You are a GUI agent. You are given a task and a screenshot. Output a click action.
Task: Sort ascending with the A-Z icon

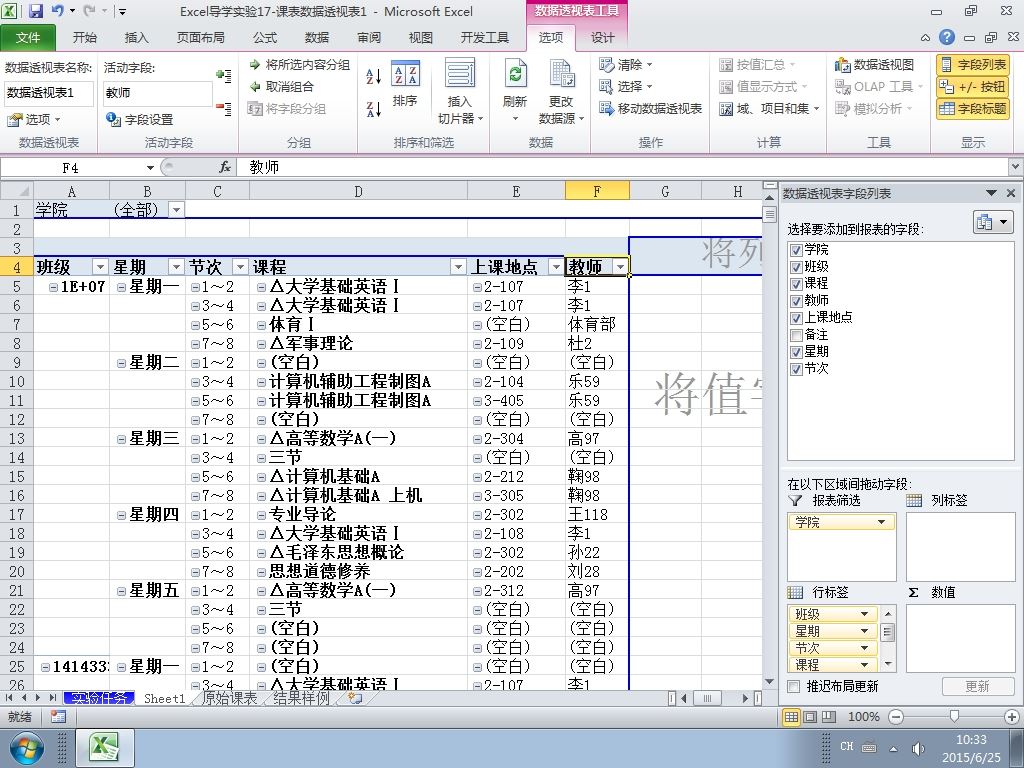click(374, 76)
